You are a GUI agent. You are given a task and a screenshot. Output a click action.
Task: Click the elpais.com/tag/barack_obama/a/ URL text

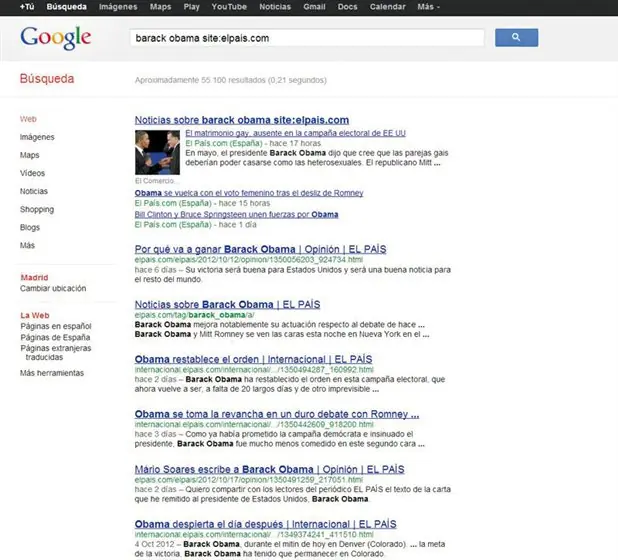pyautogui.click(x=194, y=315)
